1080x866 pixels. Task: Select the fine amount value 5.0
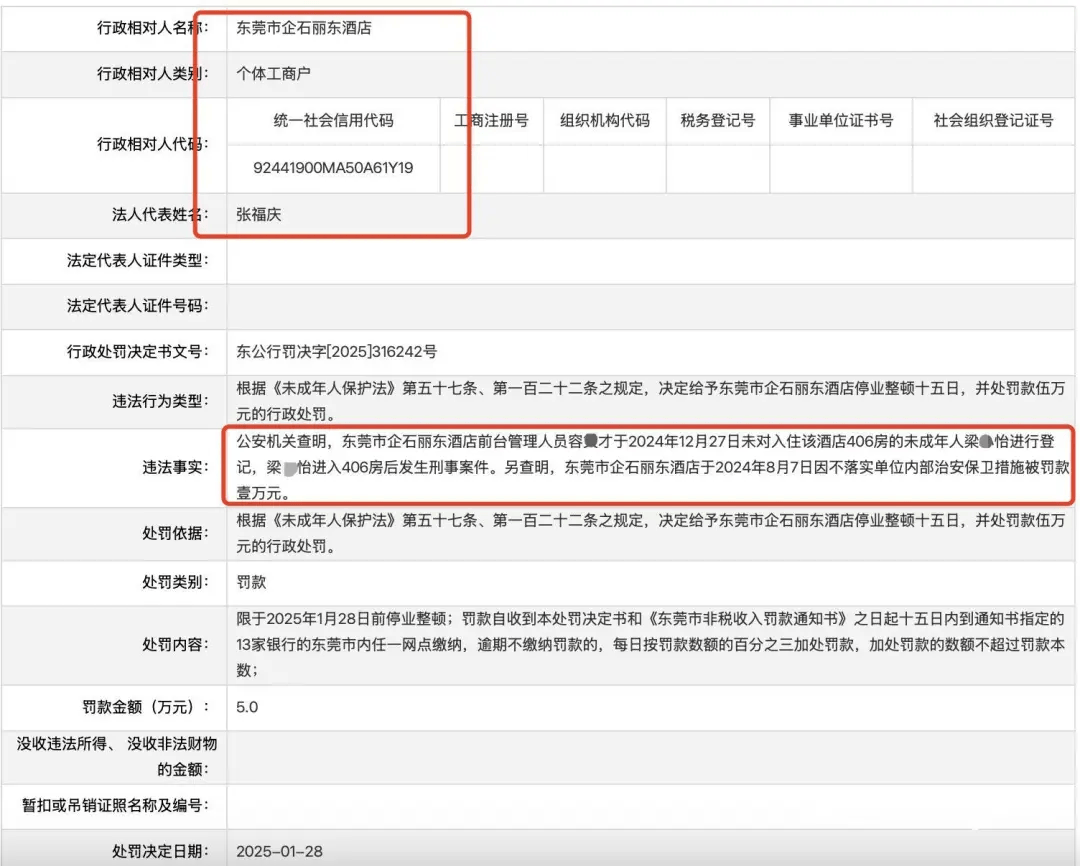(x=247, y=708)
